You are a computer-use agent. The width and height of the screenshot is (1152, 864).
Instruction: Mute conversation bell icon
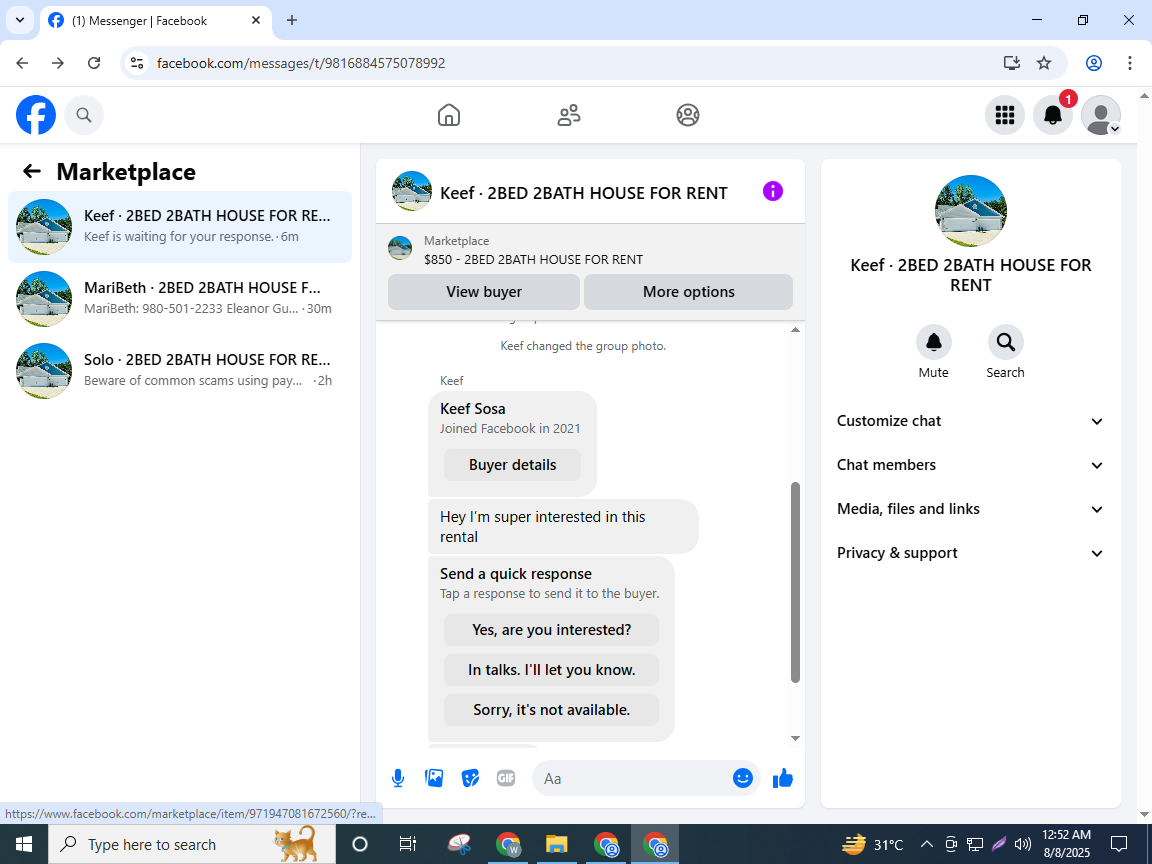934,342
